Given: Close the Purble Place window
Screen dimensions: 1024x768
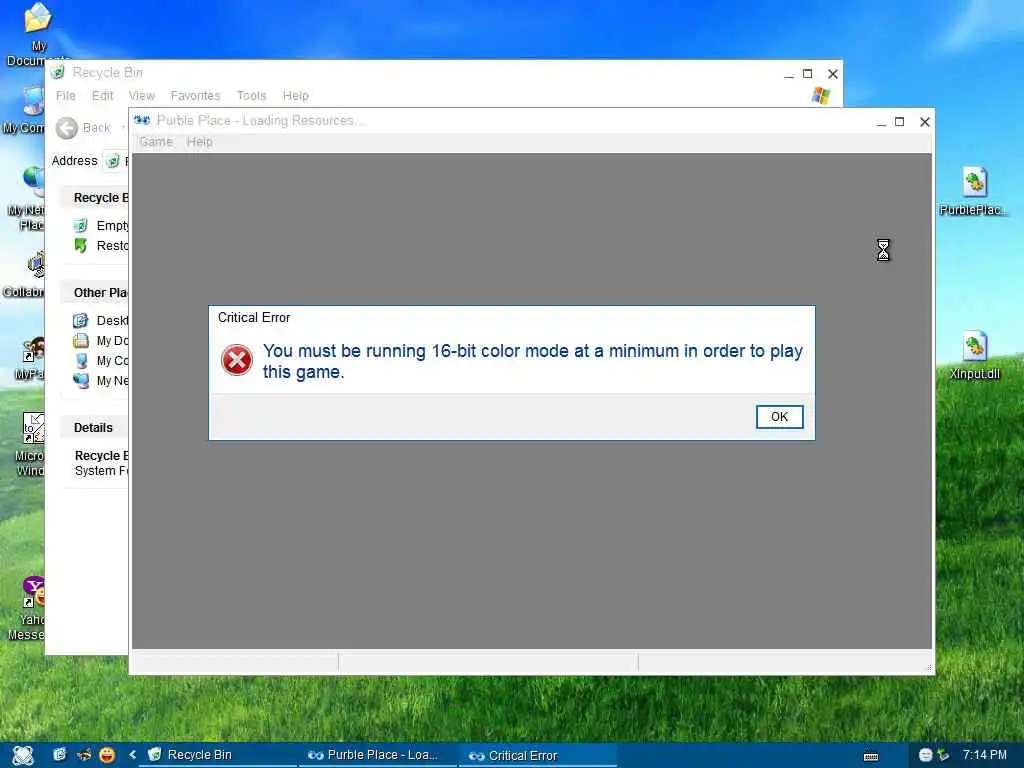Looking at the screenshot, I should coord(924,121).
